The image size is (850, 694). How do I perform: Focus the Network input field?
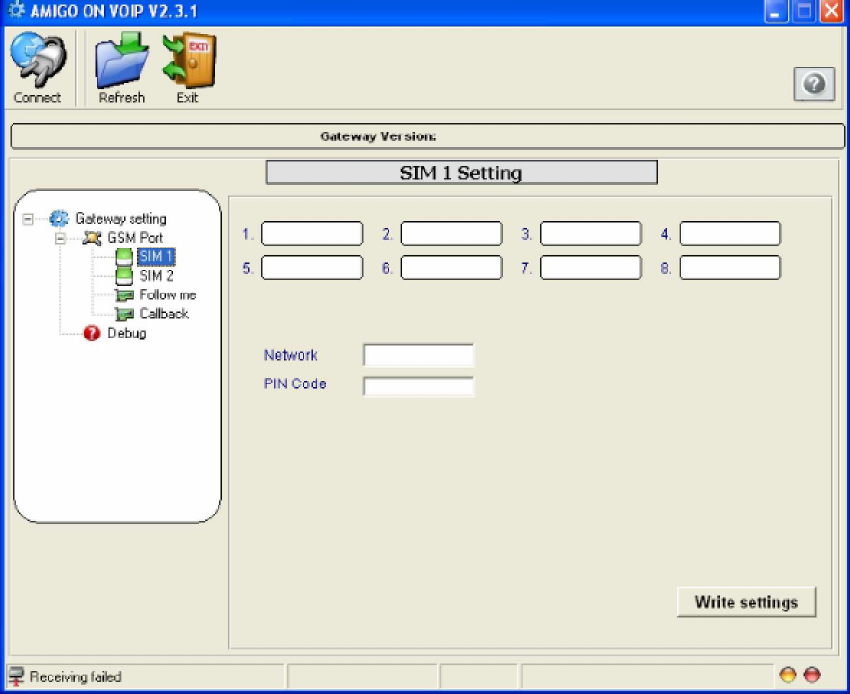coord(418,356)
